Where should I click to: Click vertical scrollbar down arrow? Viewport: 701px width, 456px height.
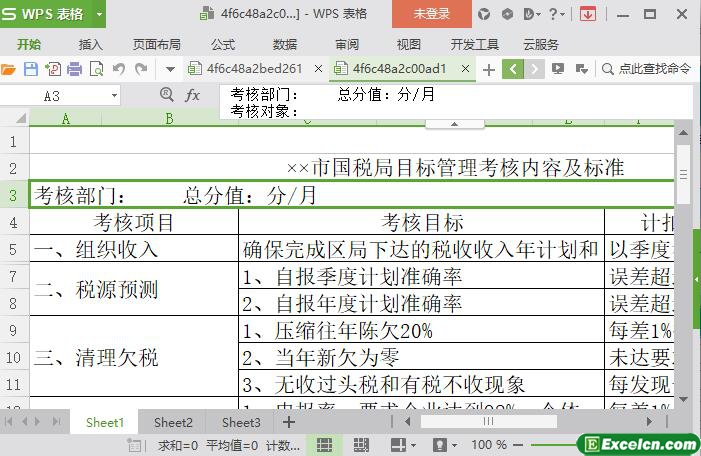click(x=683, y=399)
